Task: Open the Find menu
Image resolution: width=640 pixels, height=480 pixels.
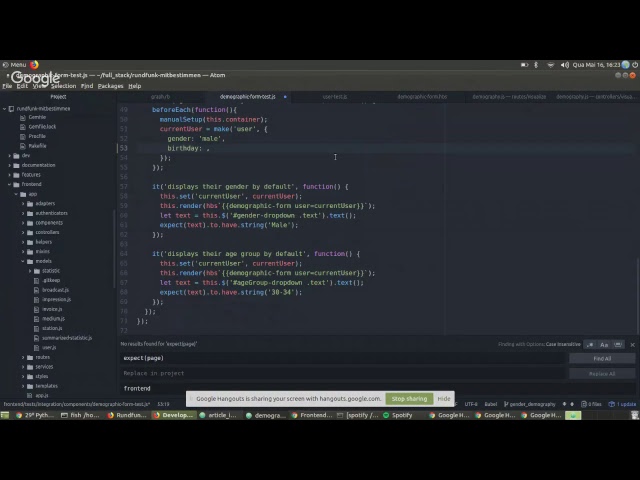Action: [87, 86]
